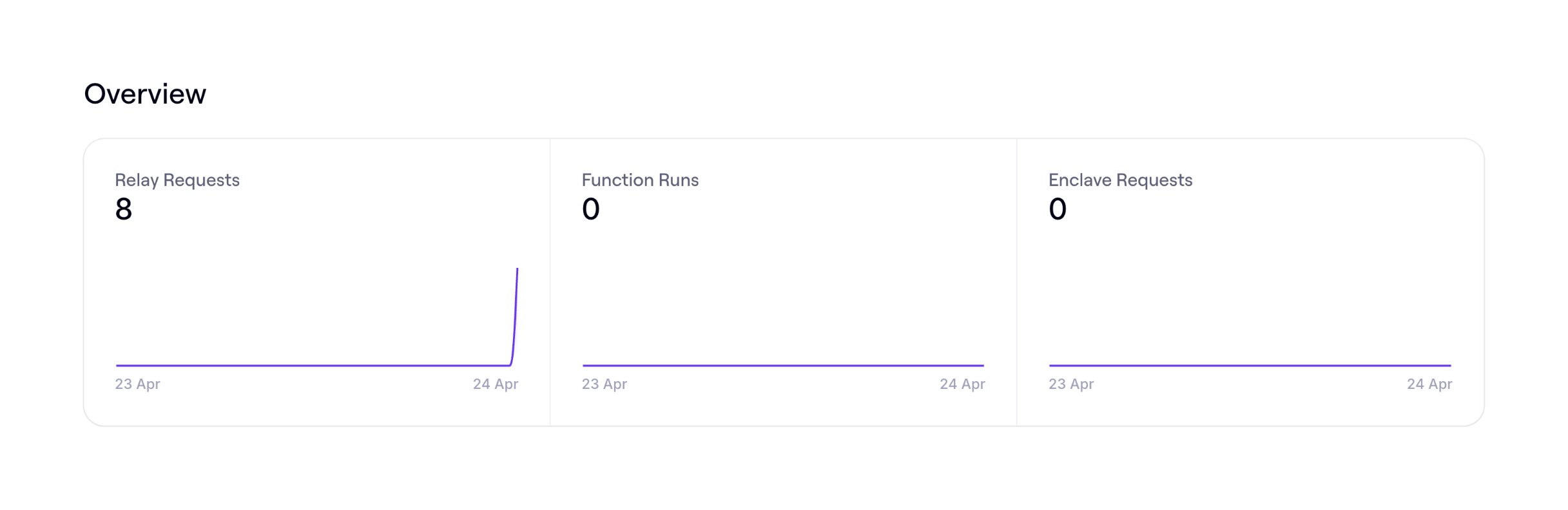Select the Function Runs count value
The image size is (1568, 510).
click(x=591, y=209)
